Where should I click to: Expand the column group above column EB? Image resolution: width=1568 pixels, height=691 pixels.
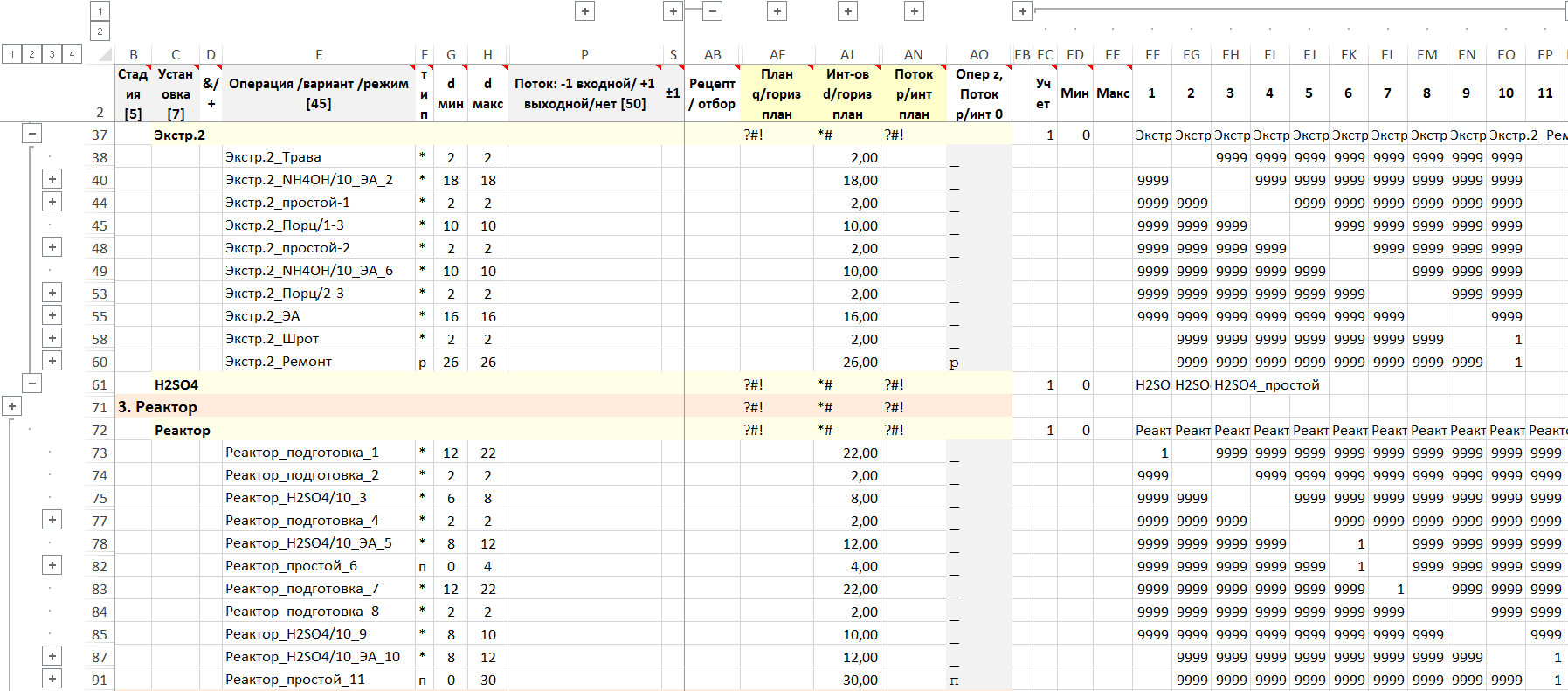1022,11
